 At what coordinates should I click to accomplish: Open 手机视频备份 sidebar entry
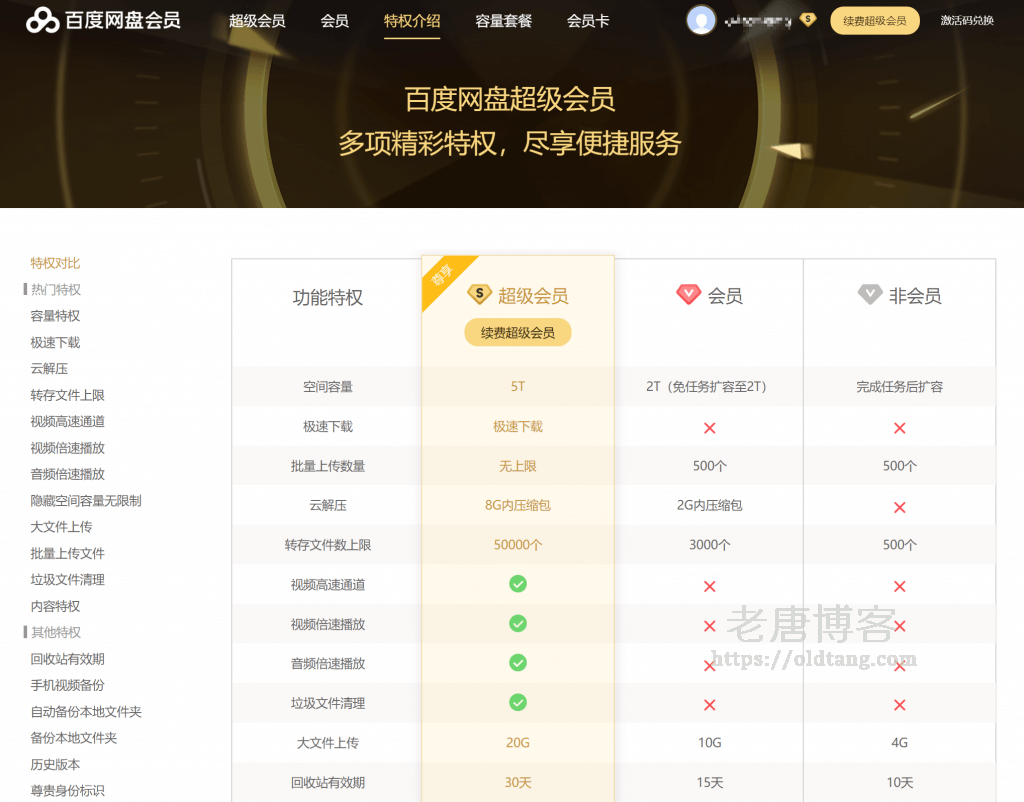point(67,685)
